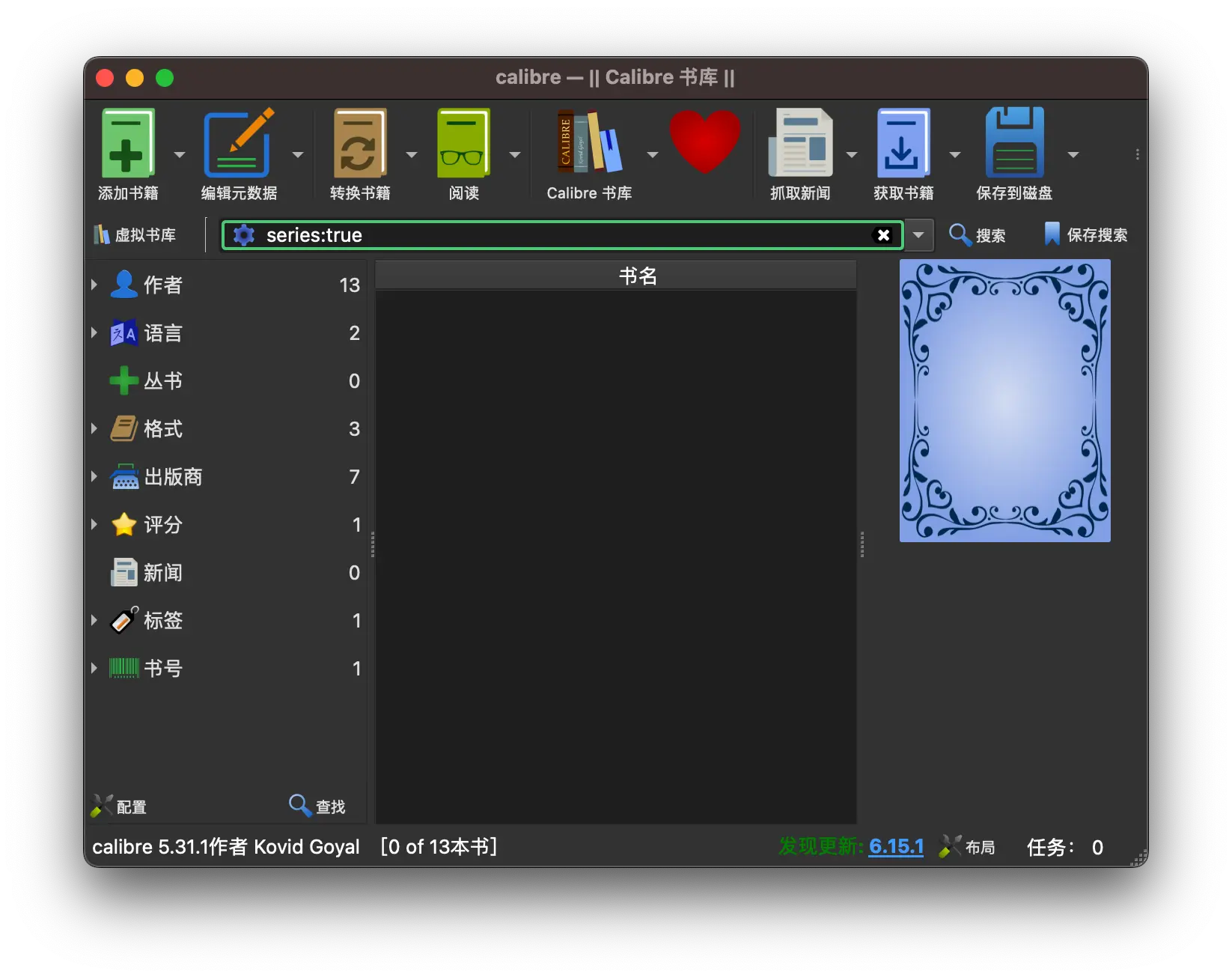Open the Save to disk dropdown arrow
1232x978 pixels.
(x=1073, y=155)
